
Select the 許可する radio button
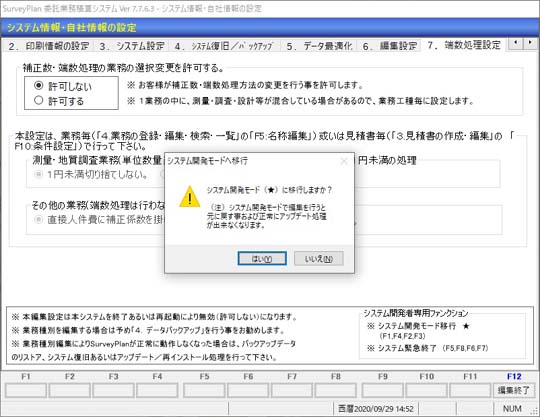click(x=39, y=101)
